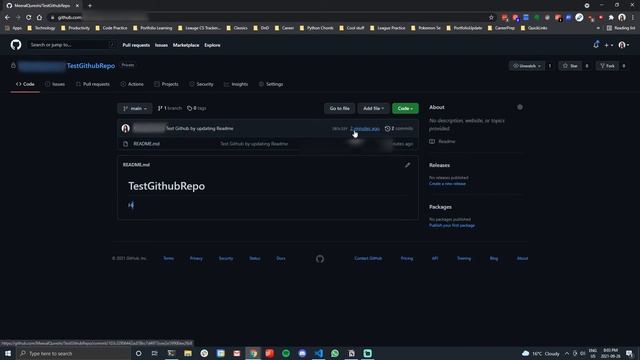Open the Technology bookmarks folder

41,28
